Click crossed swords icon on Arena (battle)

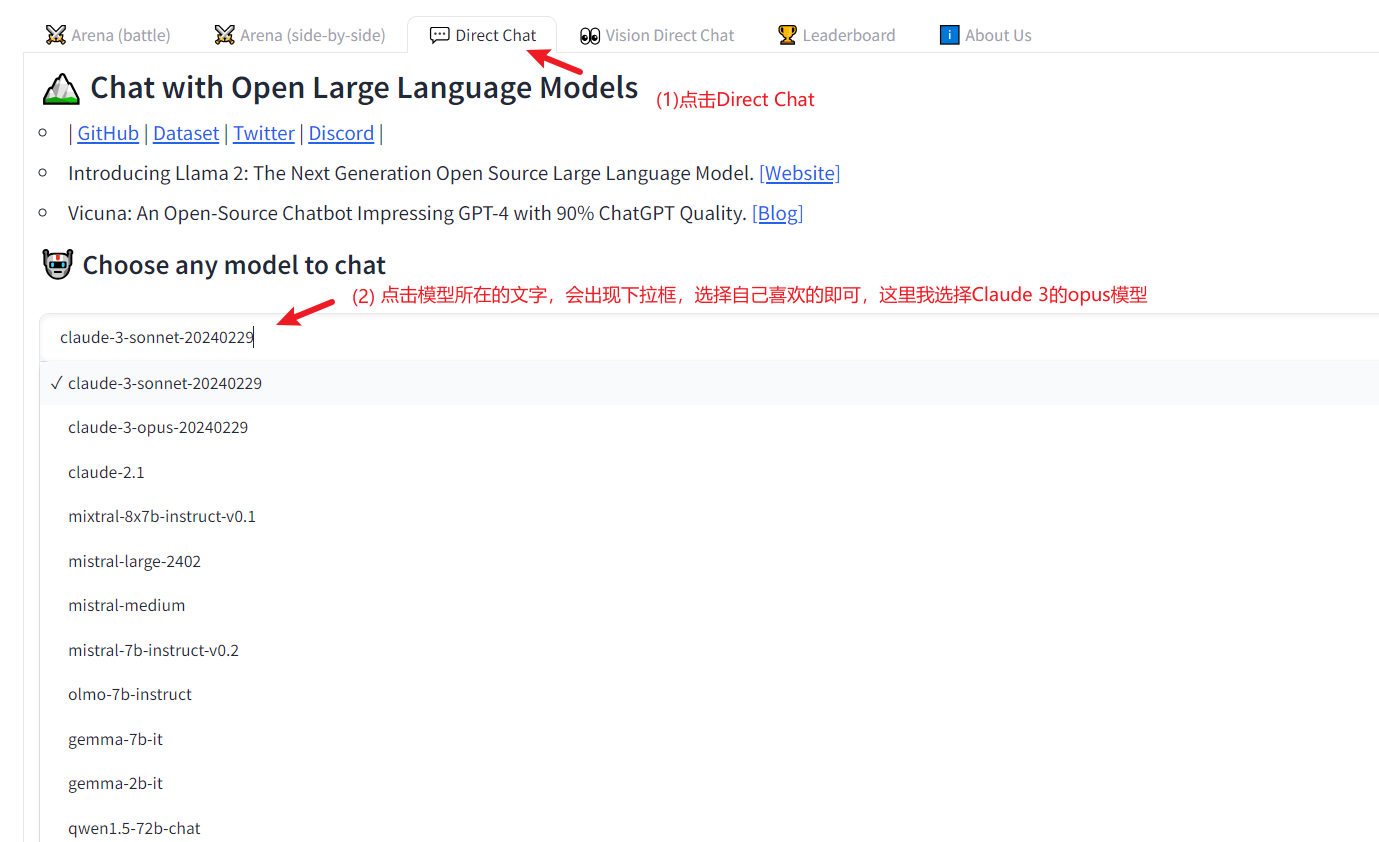(56, 35)
